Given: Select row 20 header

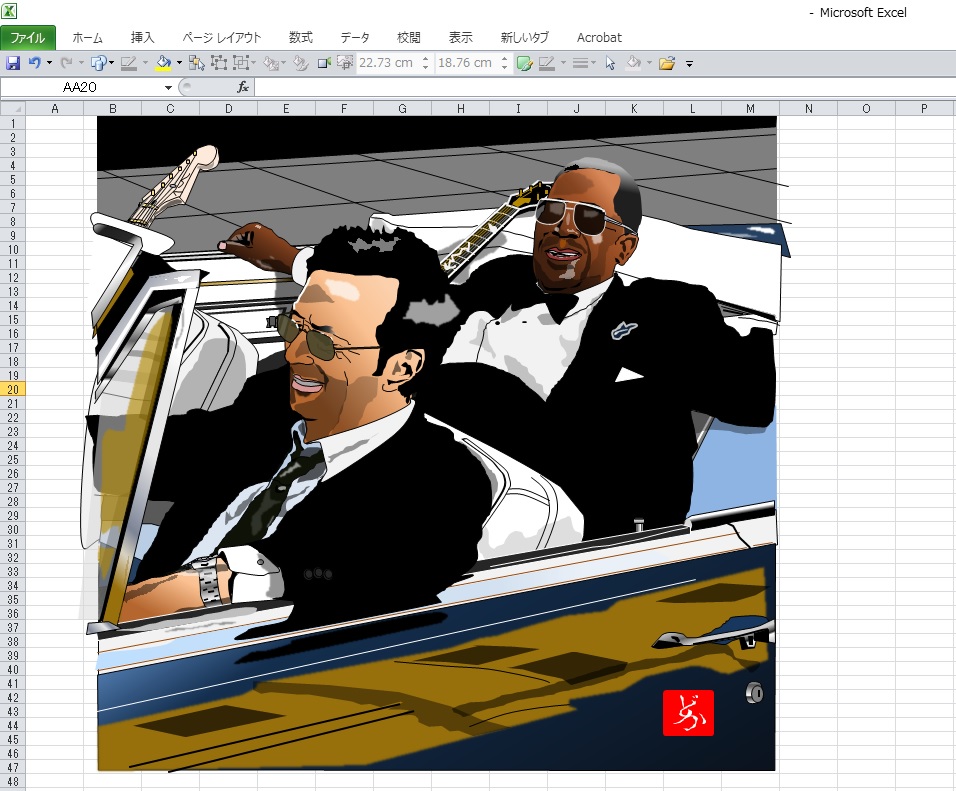Looking at the screenshot, I should click(x=12, y=390).
